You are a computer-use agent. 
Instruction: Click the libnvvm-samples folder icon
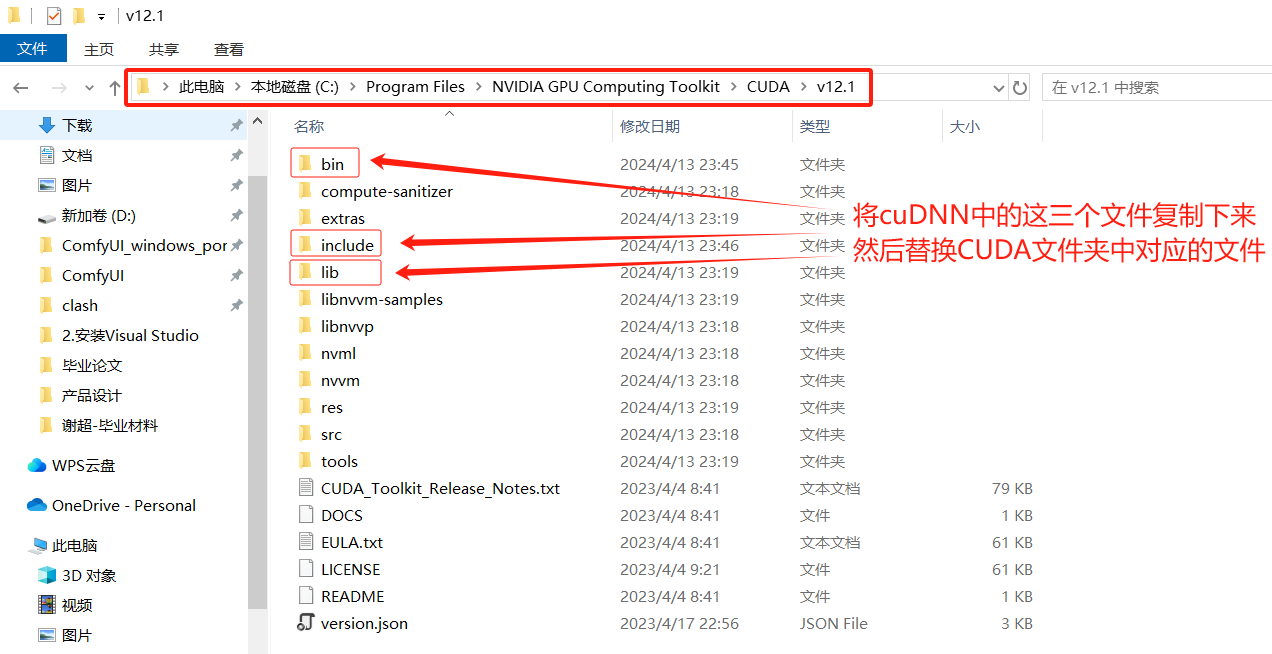[x=305, y=299]
